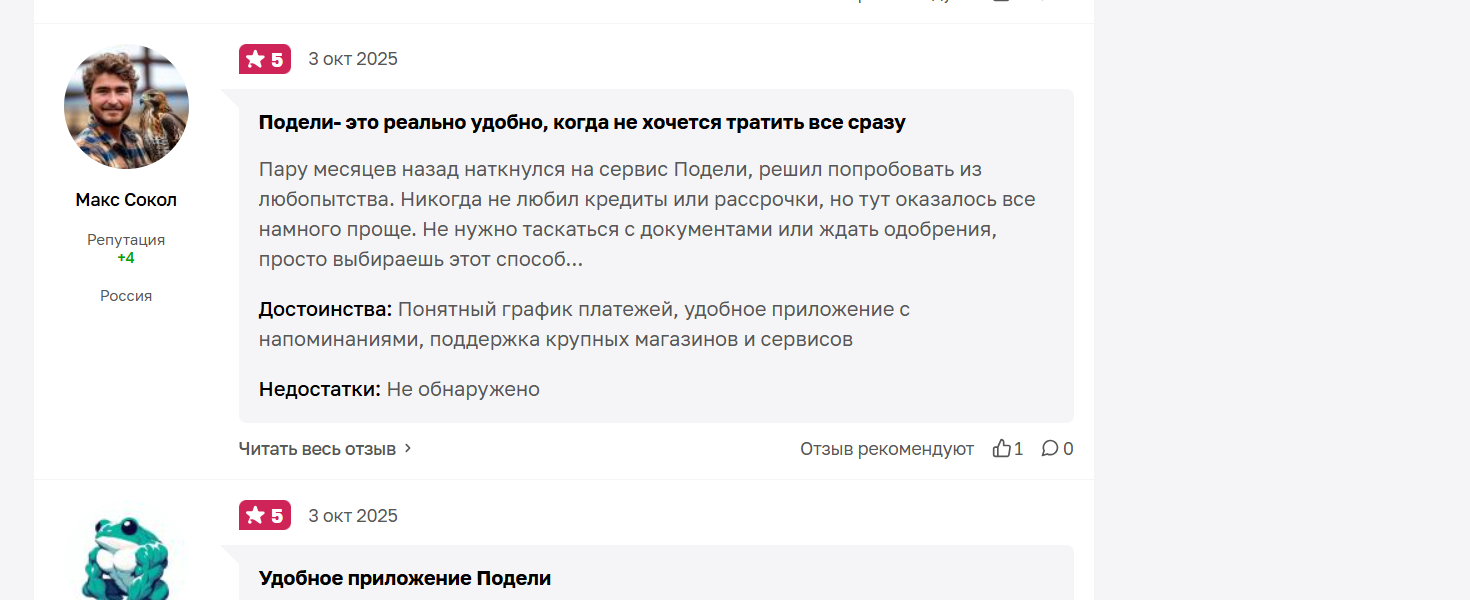The height and width of the screenshot is (600, 1470).
Task: Click the Макс Сокол username link
Action: [x=126, y=200]
